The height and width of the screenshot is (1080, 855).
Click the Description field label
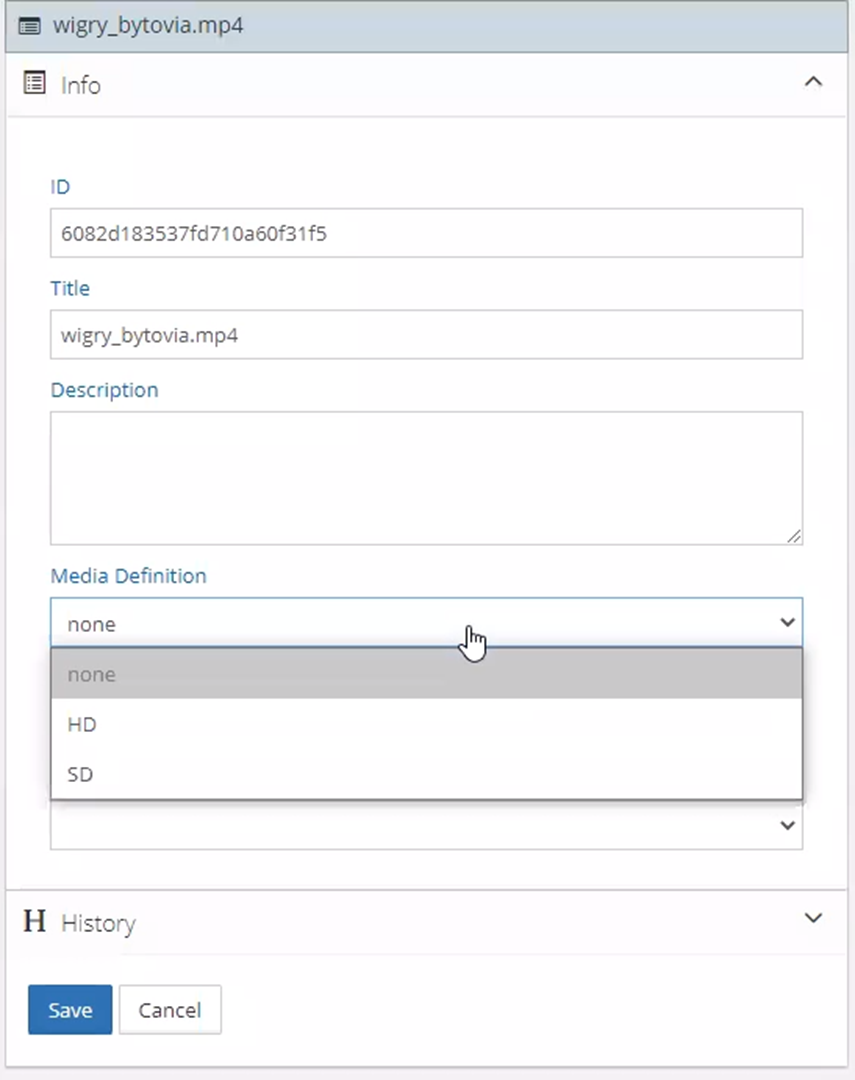[104, 390]
